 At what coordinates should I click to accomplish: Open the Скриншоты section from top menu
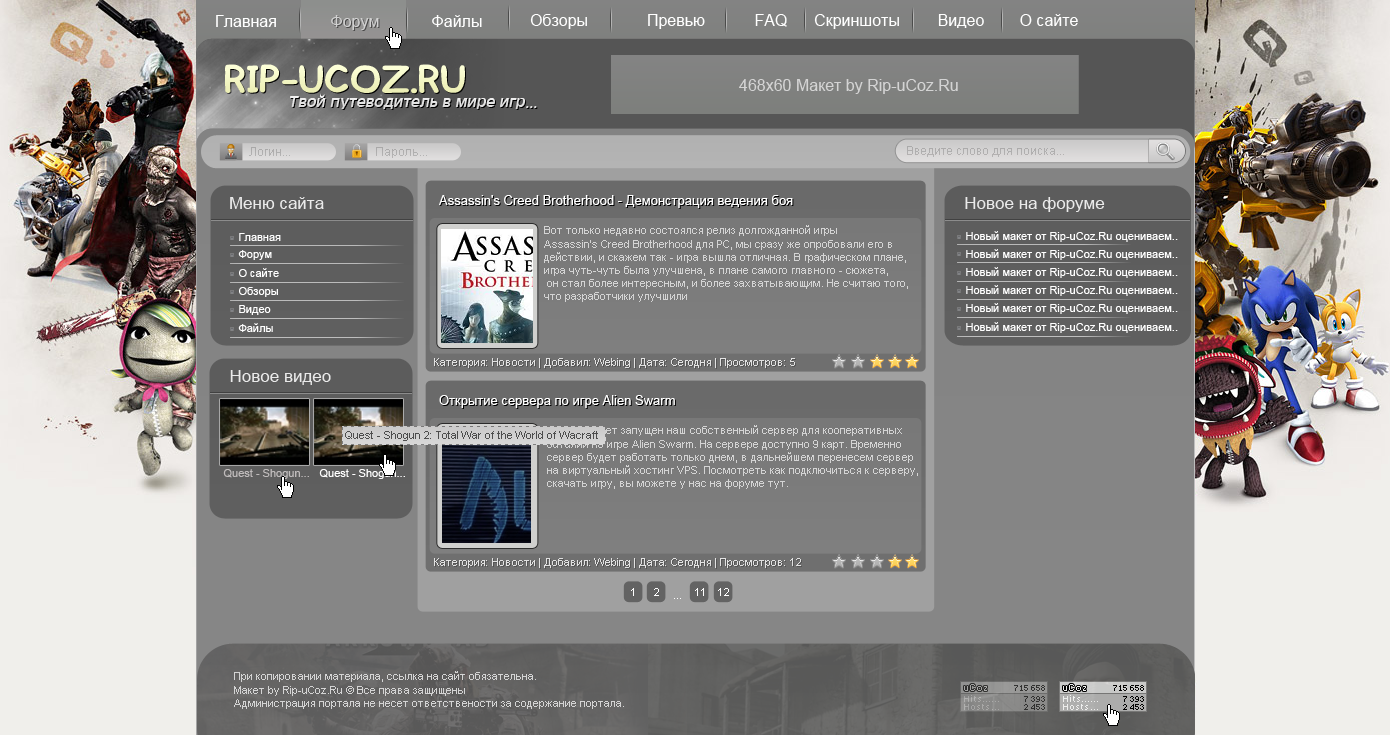point(857,20)
